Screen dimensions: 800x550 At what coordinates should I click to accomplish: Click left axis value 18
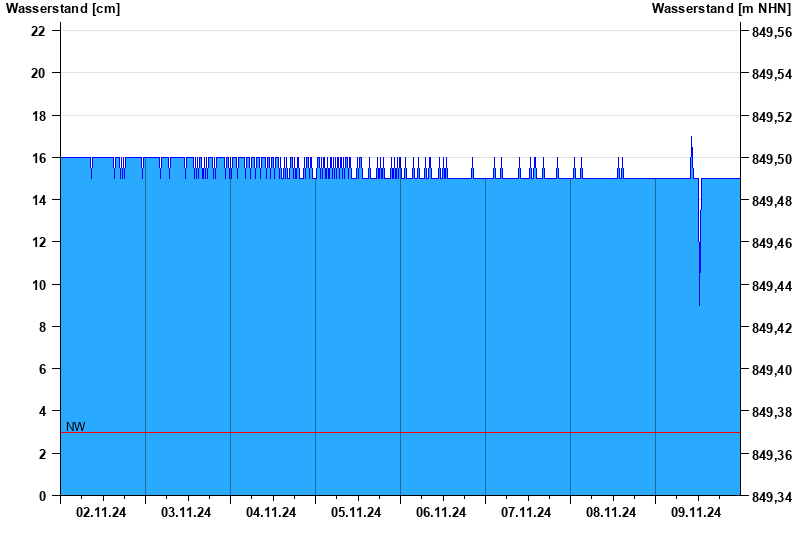point(38,116)
